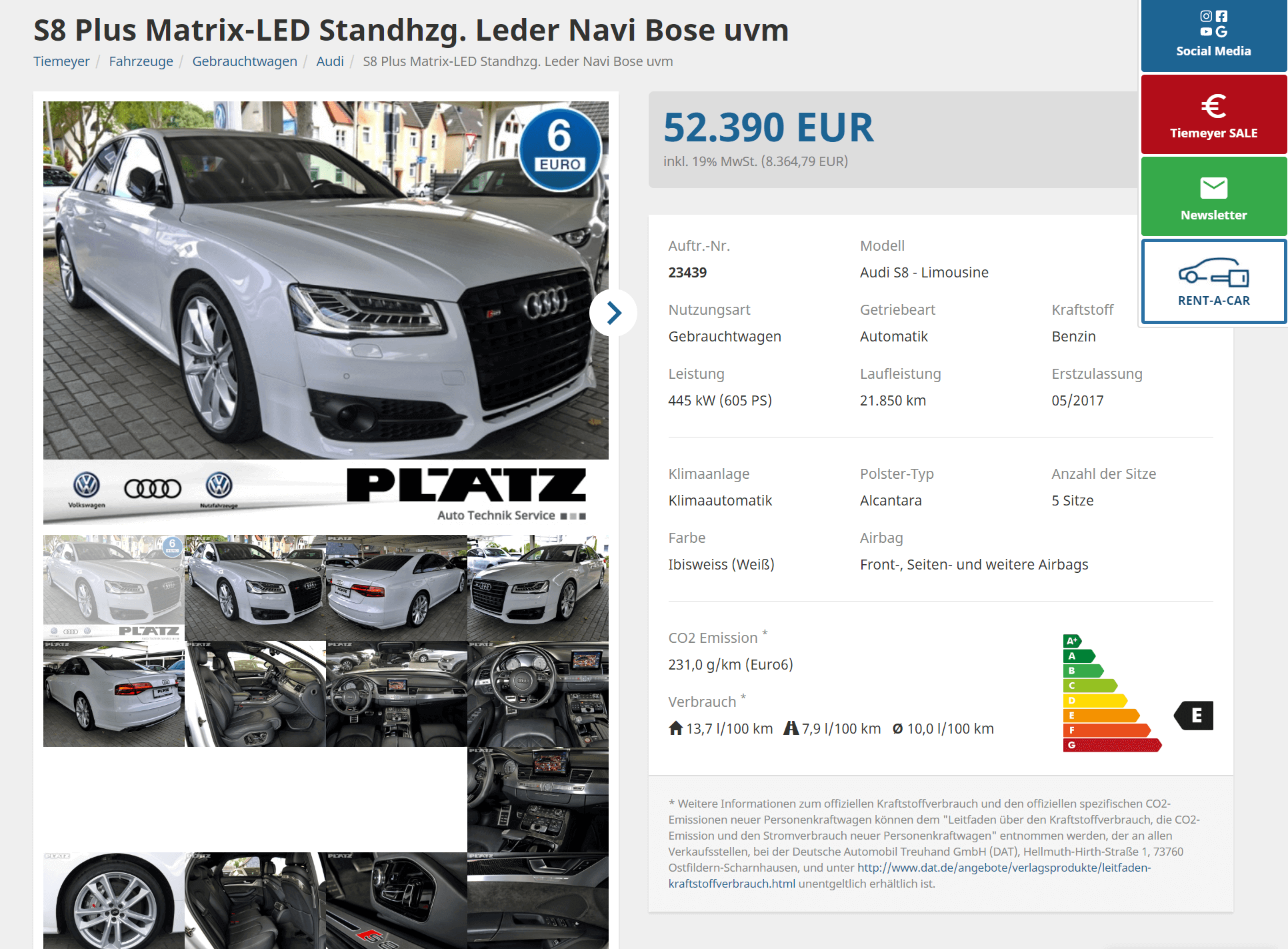Click the PLATZ Auto Technik Service banner
Image resolution: width=1288 pixels, height=949 pixels.
[326, 492]
